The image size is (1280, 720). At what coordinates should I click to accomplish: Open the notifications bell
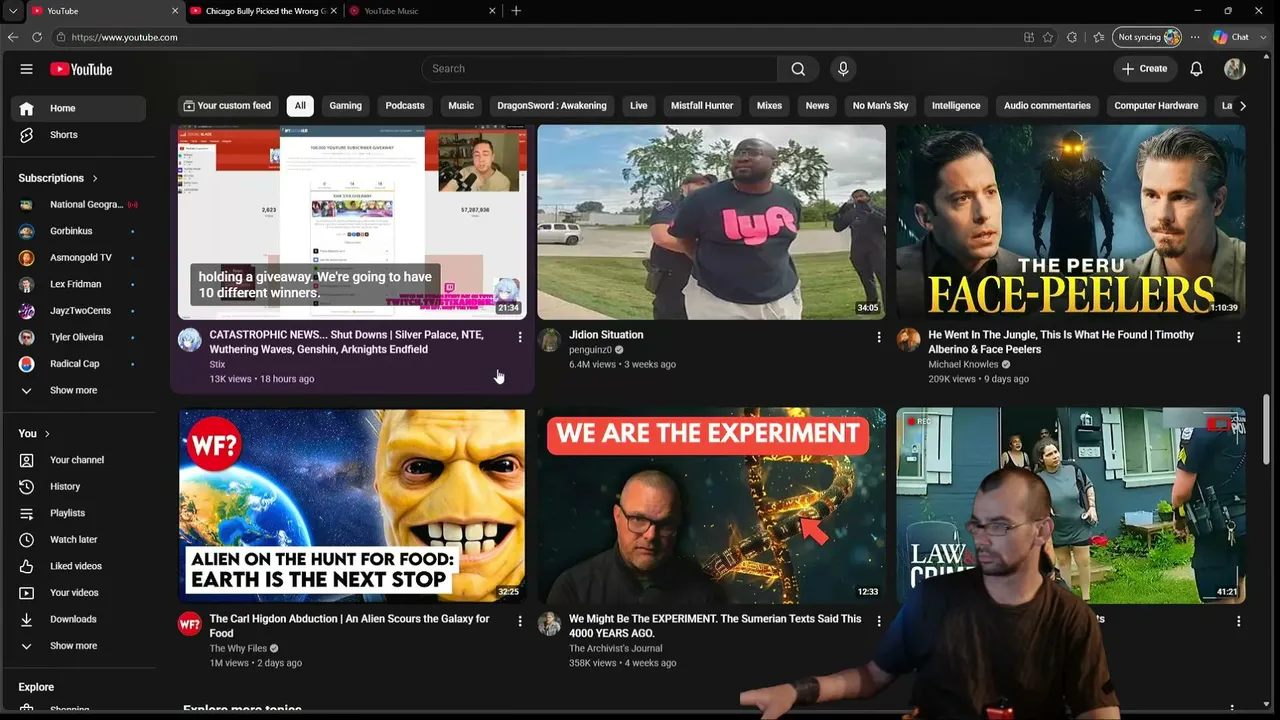click(x=1196, y=69)
